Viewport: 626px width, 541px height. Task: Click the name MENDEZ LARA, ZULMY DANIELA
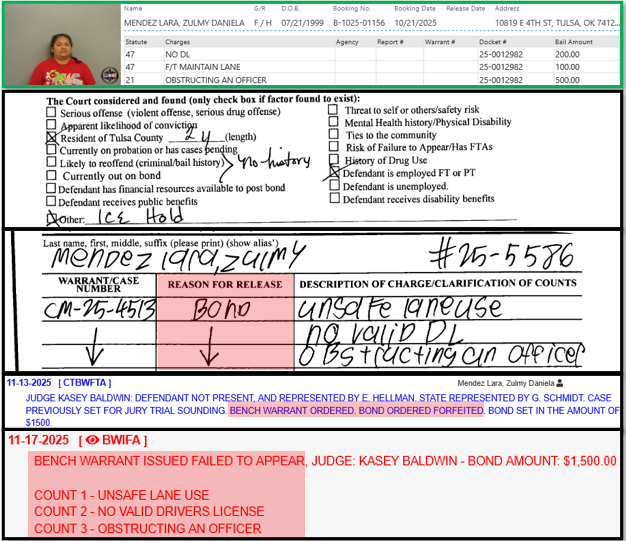[184, 23]
